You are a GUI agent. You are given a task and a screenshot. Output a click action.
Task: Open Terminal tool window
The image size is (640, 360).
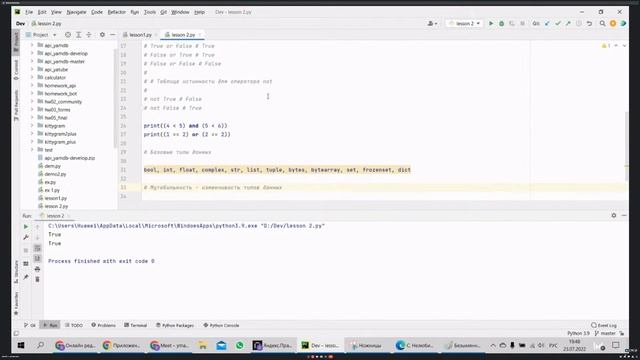(136, 325)
